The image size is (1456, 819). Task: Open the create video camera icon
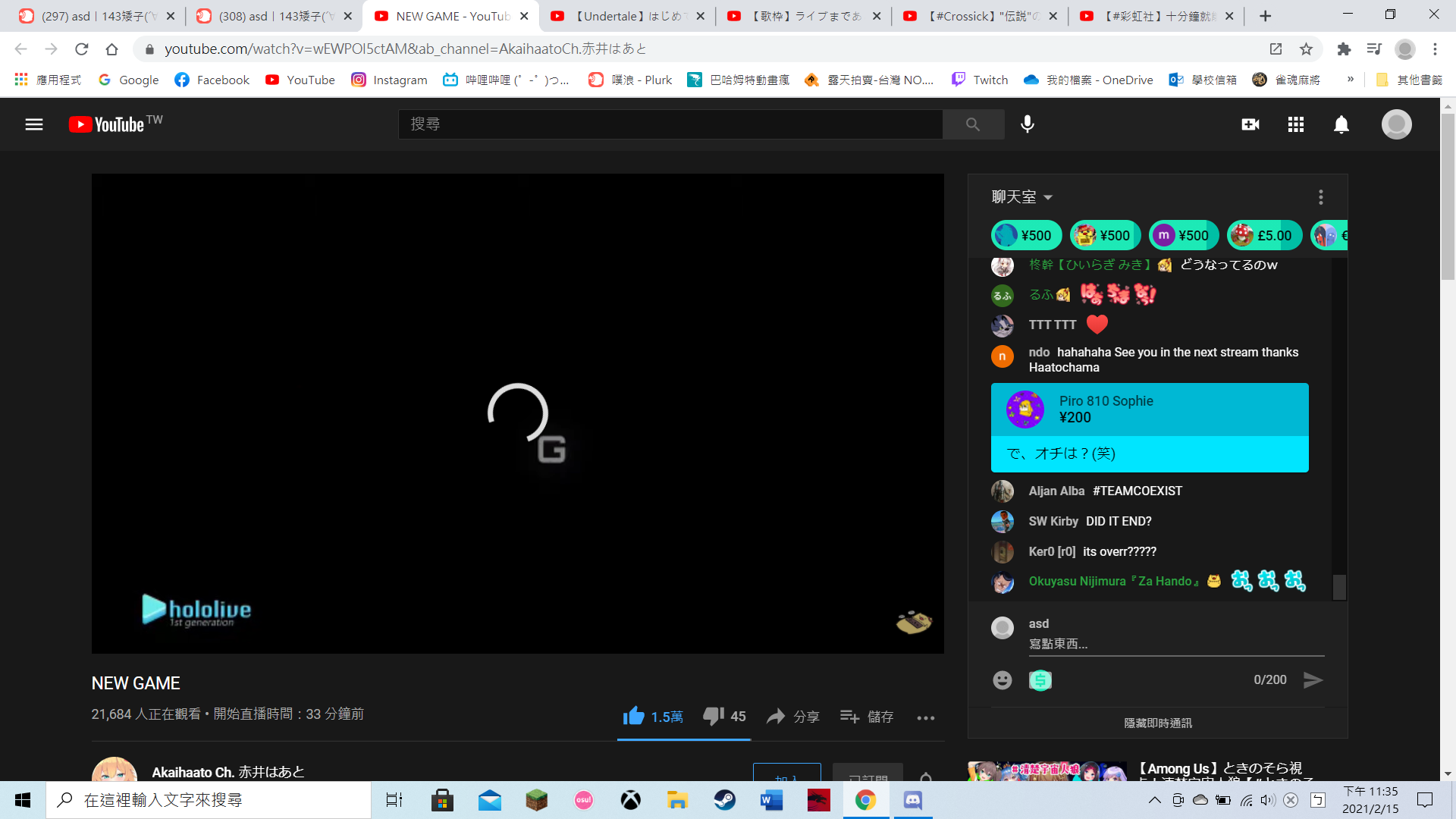tap(1250, 124)
